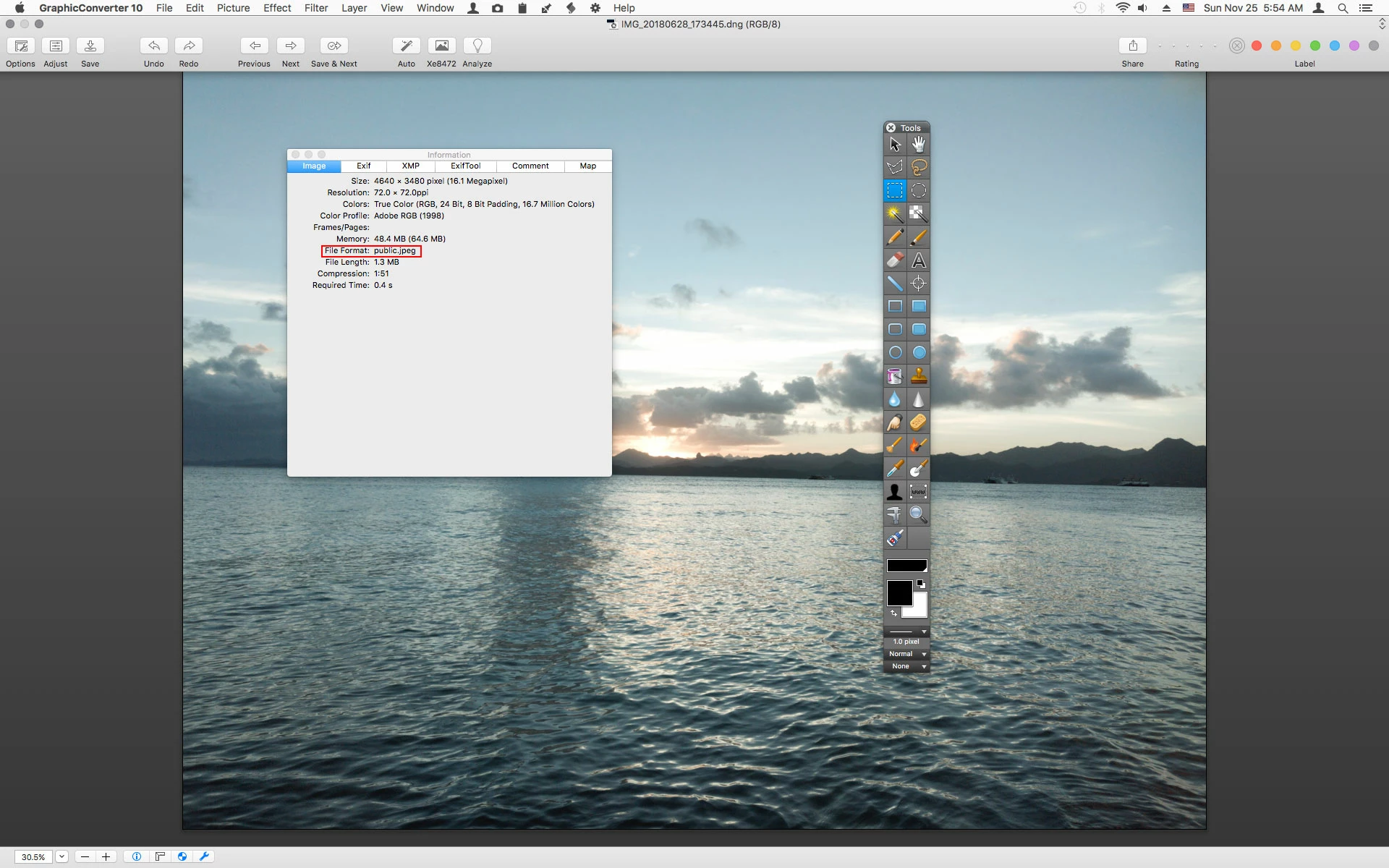Image resolution: width=1389 pixels, height=868 pixels.
Task: Open the zoom percentage dropdown arrow
Action: [61, 856]
